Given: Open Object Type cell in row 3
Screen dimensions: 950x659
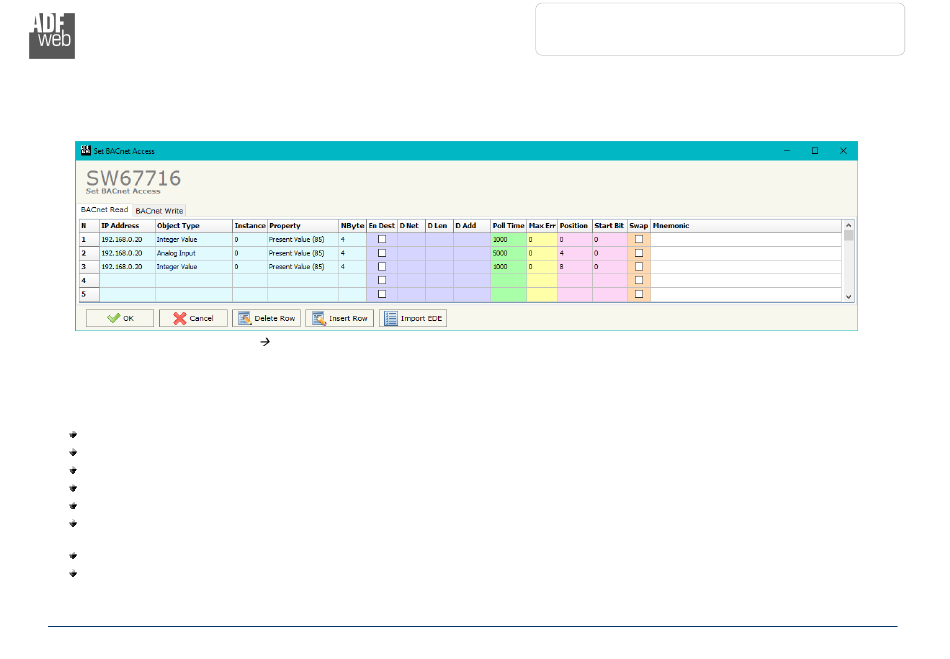Looking at the screenshot, I should tap(193, 267).
